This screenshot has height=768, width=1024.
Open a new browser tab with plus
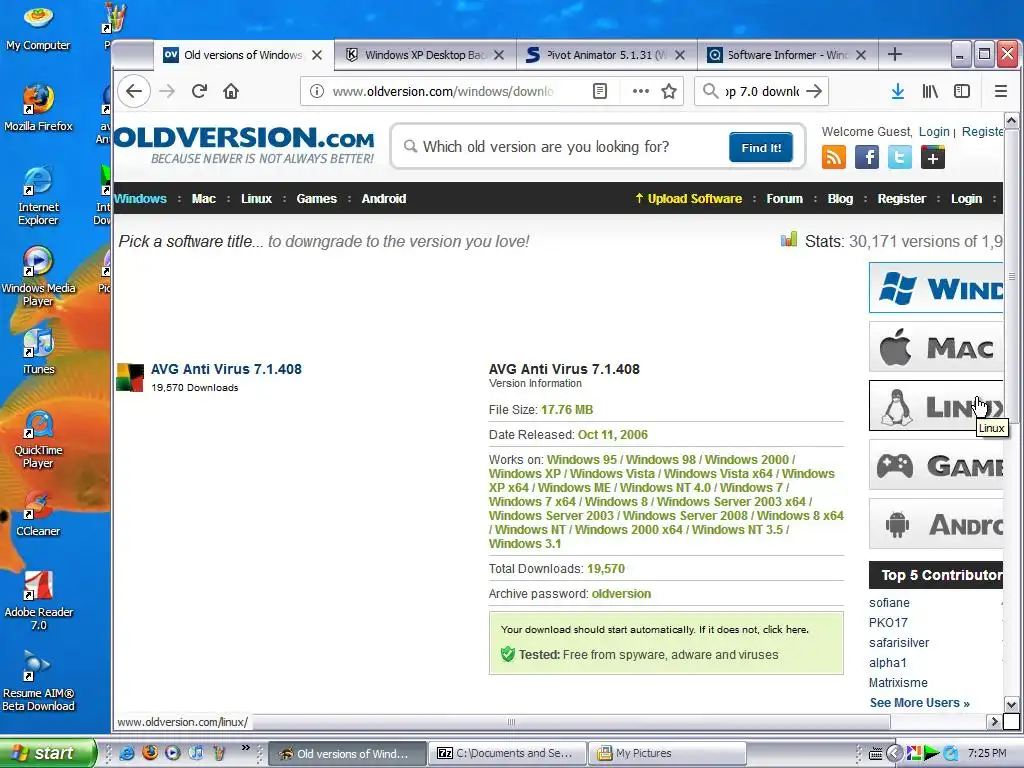pyautogui.click(x=895, y=55)
